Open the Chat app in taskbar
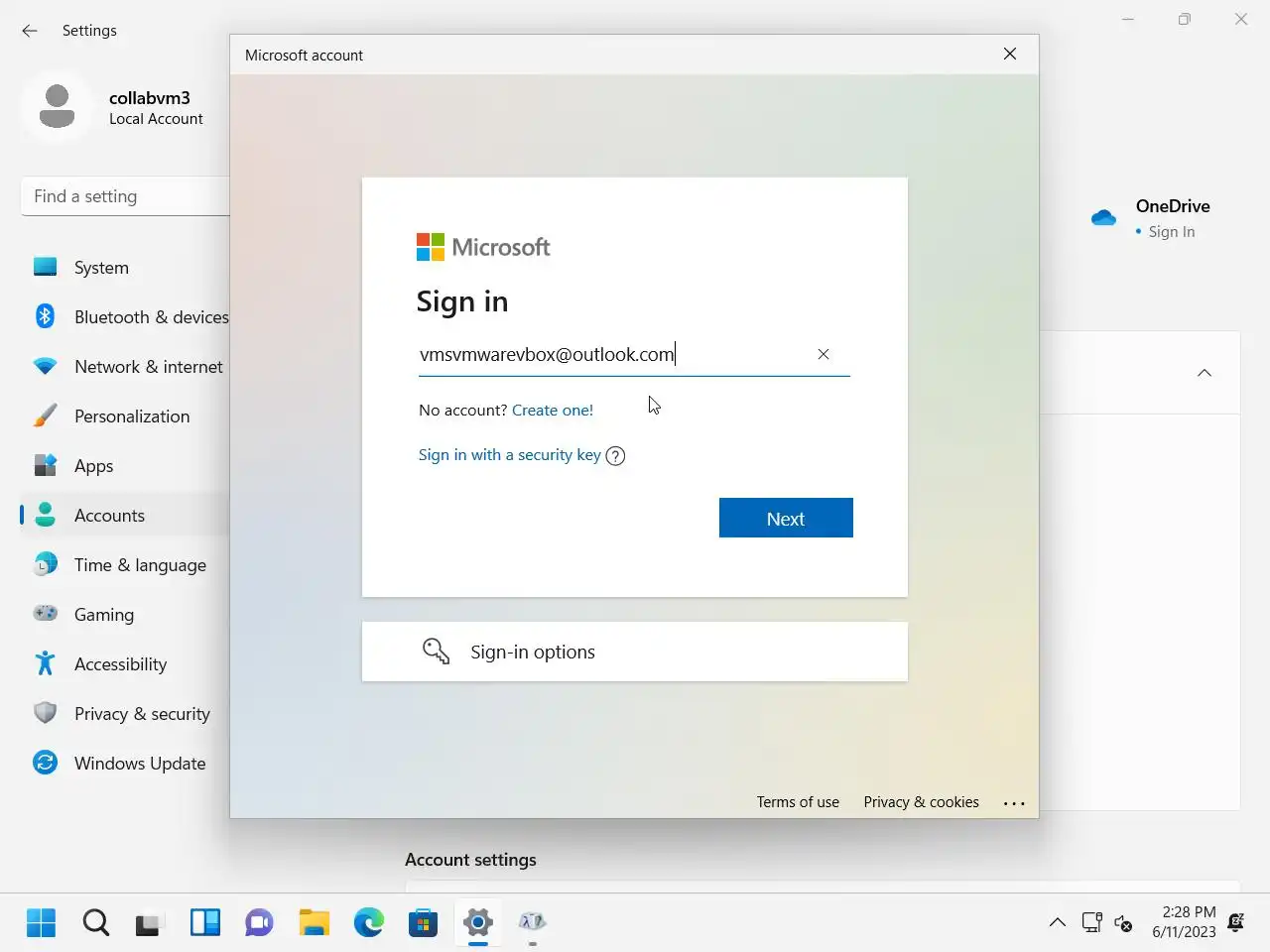Image resolution: width=1270 pixels, height=952 pixels. click(259, 922)
